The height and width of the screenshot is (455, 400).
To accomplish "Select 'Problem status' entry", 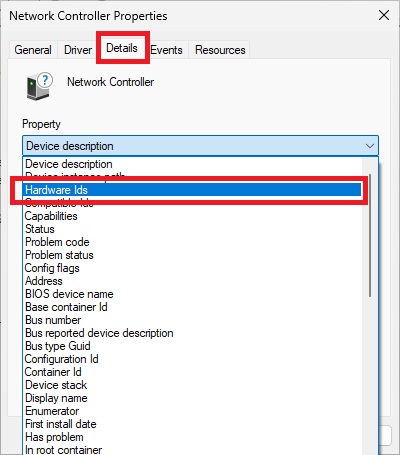I will (193, 255).
